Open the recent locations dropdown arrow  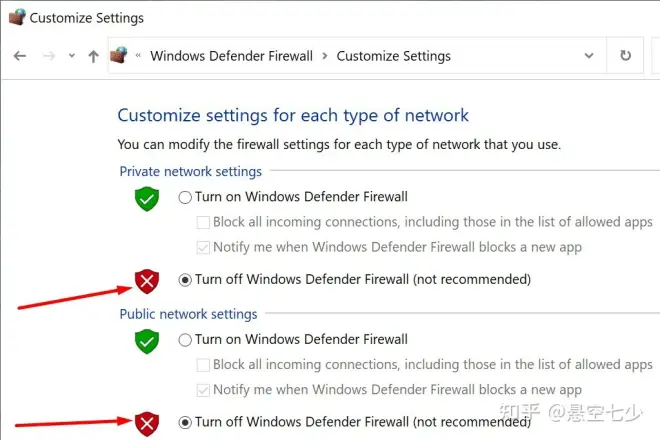[x=72, y=56]
